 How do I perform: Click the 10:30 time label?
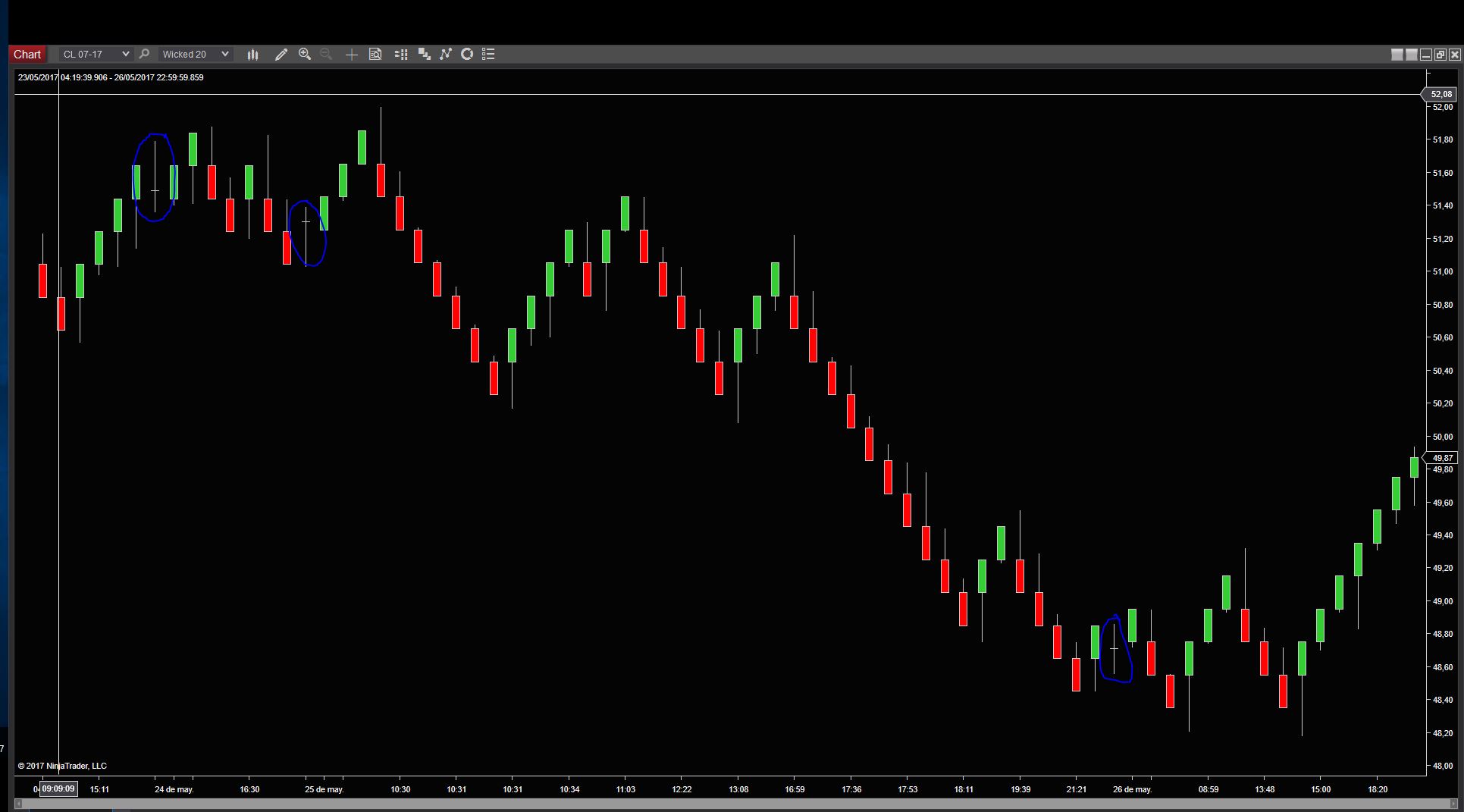click(x=400, y=789)
